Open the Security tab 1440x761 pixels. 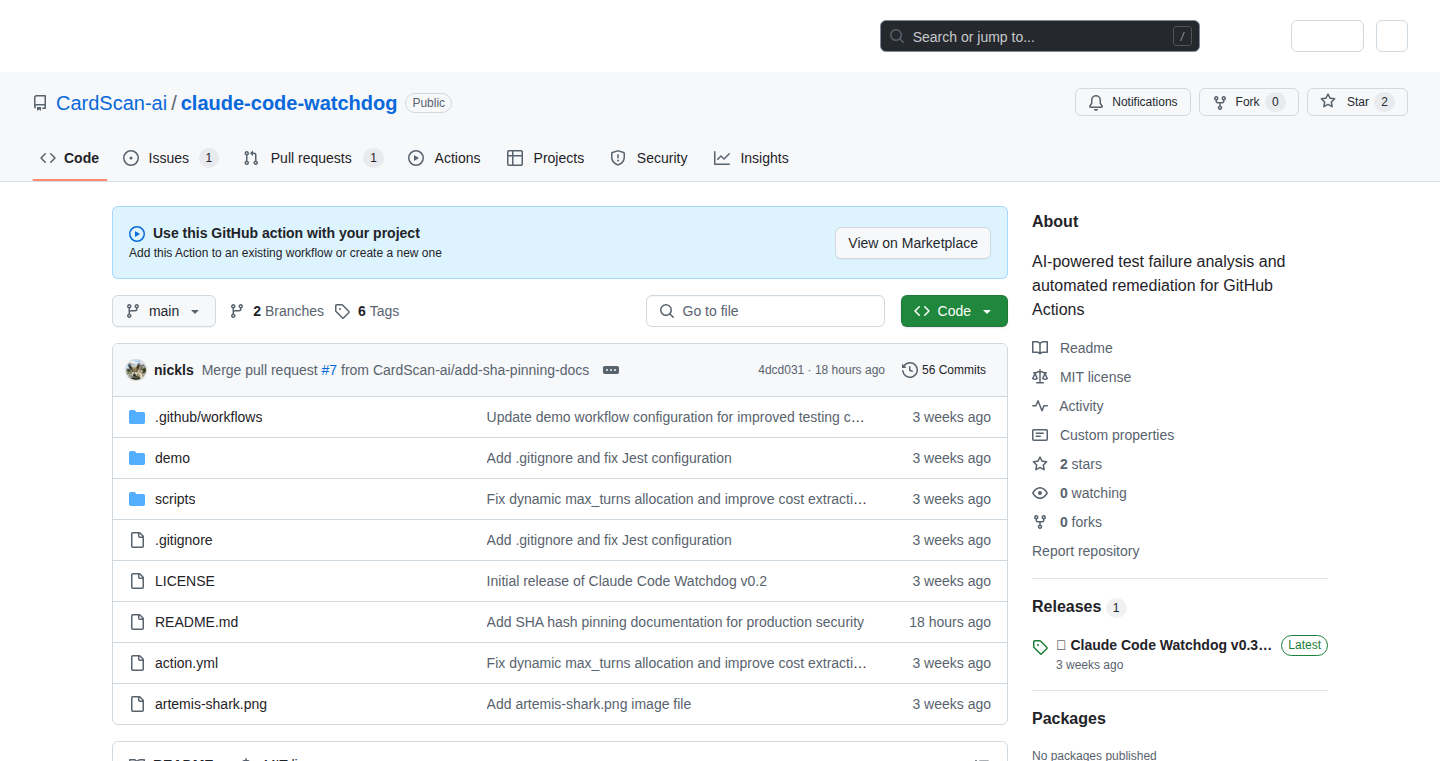pos(649,158)
